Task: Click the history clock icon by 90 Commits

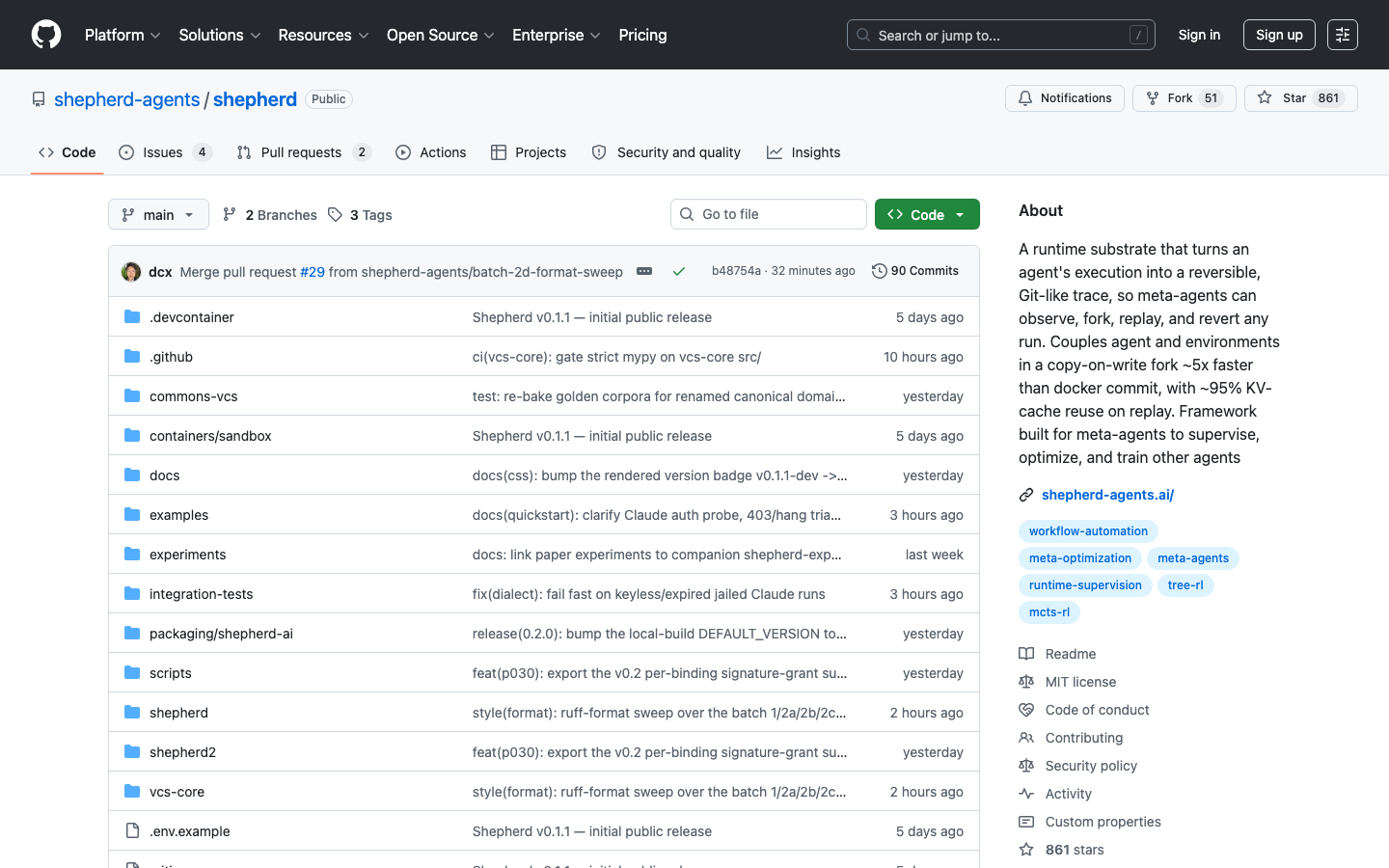Action: pyautogui.click(x=879, y=271)
